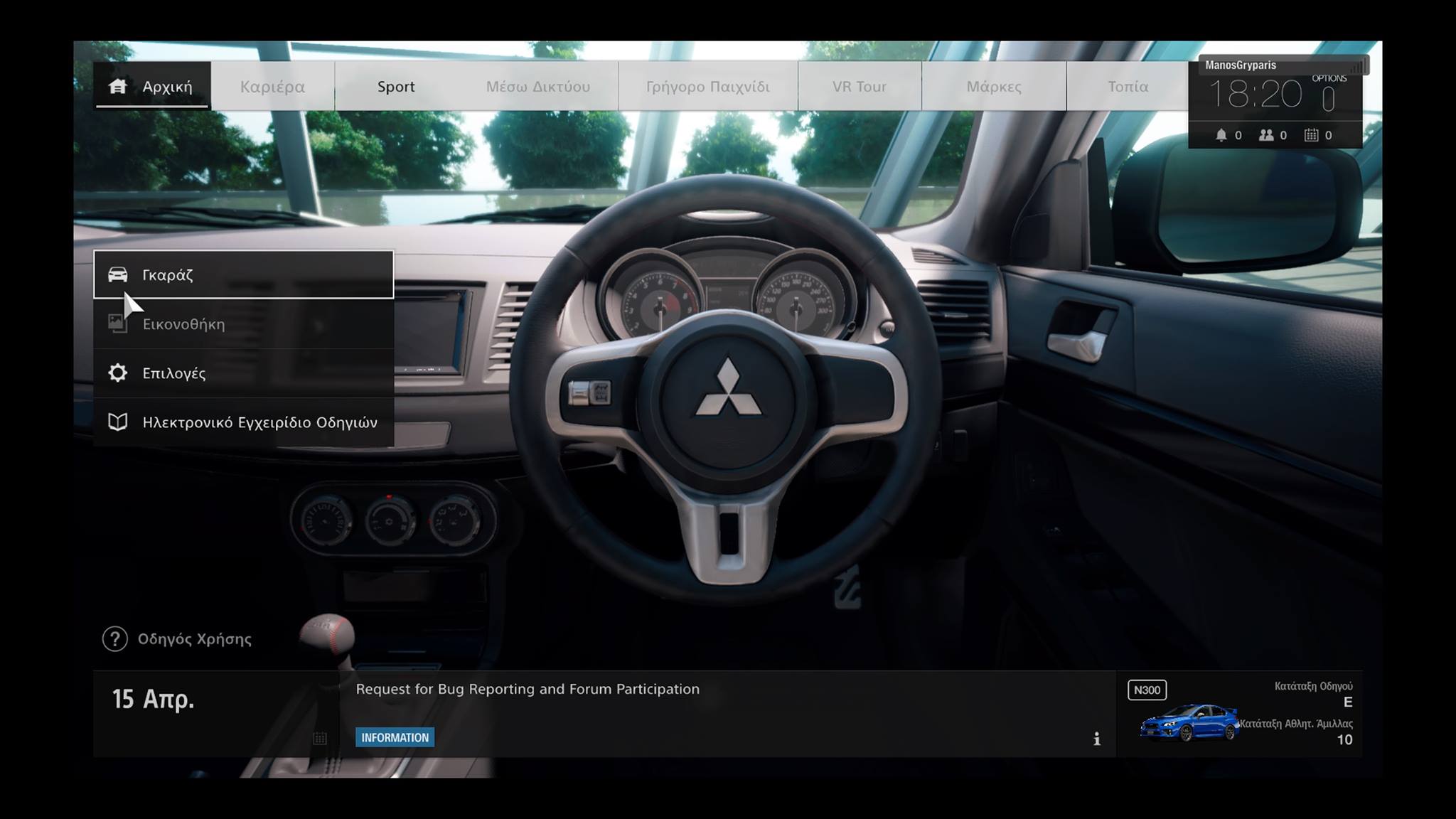Open the Sport tab
The image size is (1456, 819).
(396, 86)
